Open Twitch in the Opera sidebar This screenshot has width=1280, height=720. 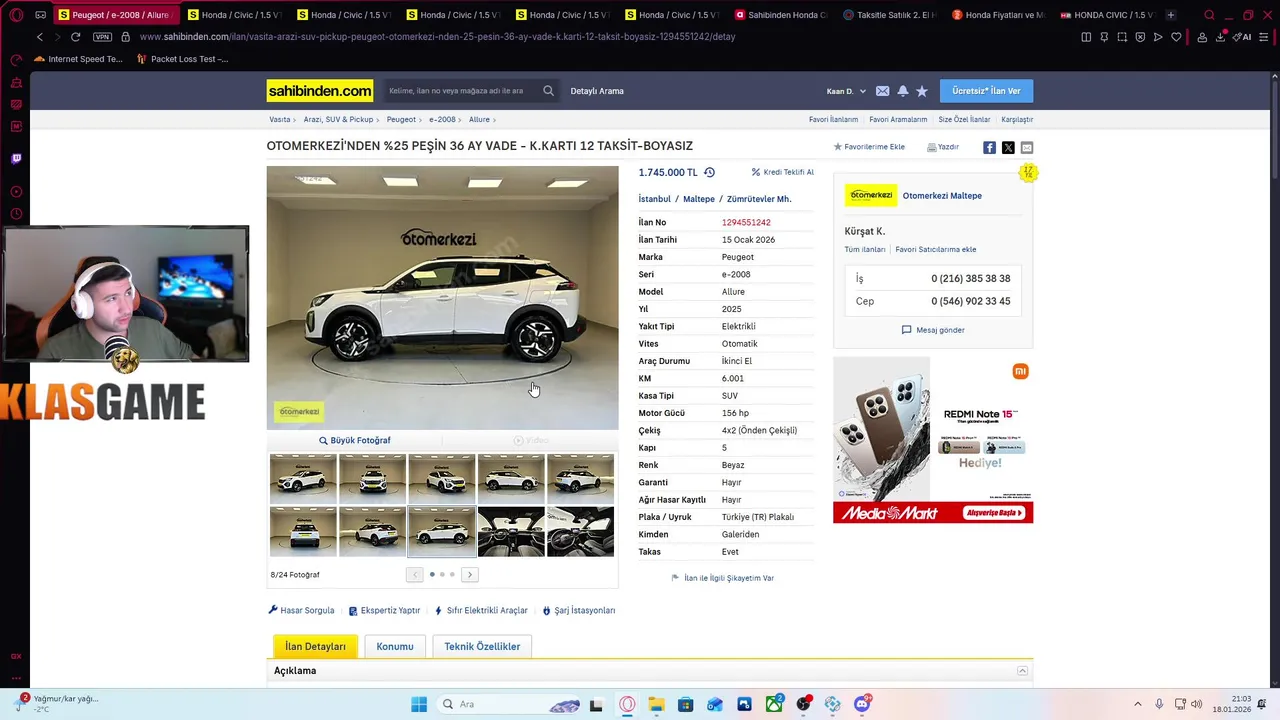click(x=16, y=158)
